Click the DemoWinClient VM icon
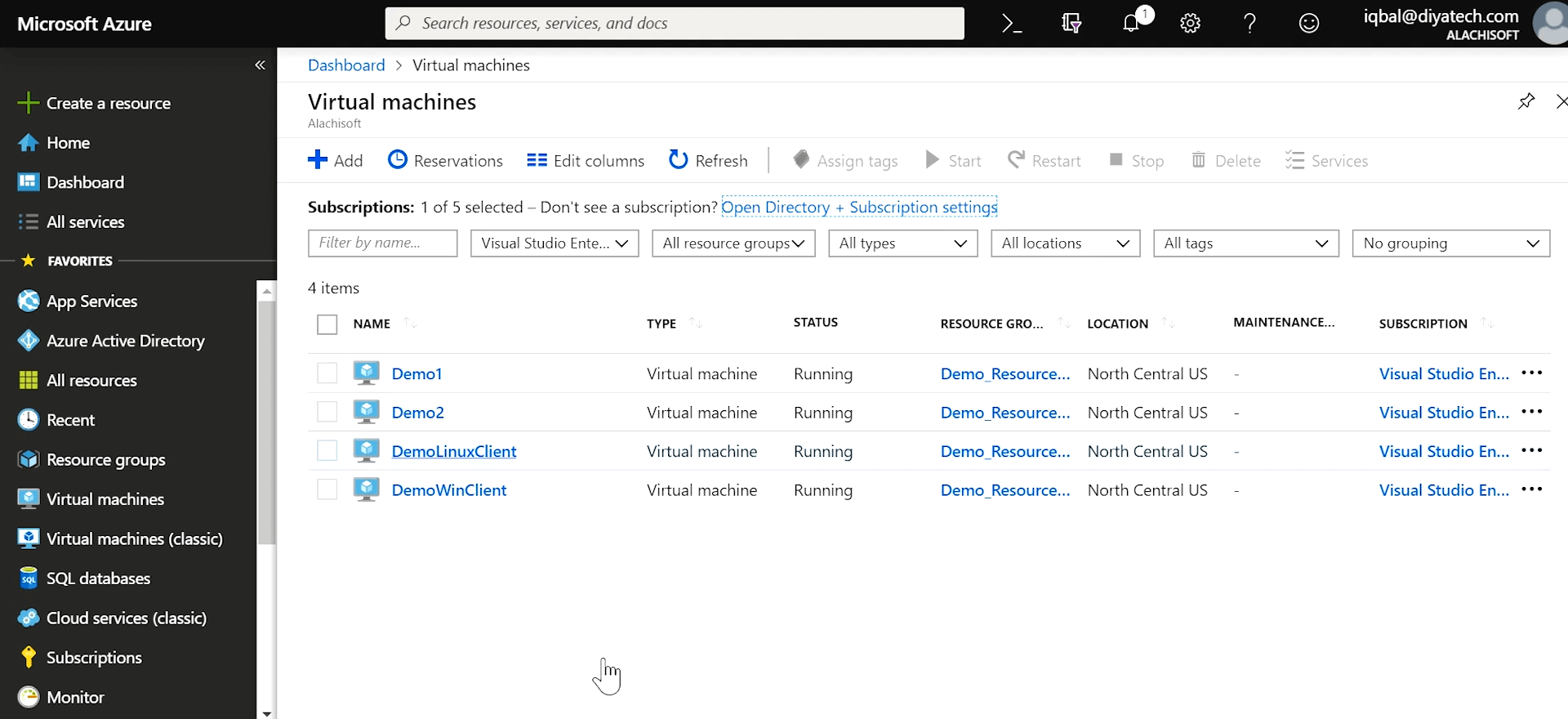 (366, 490)
